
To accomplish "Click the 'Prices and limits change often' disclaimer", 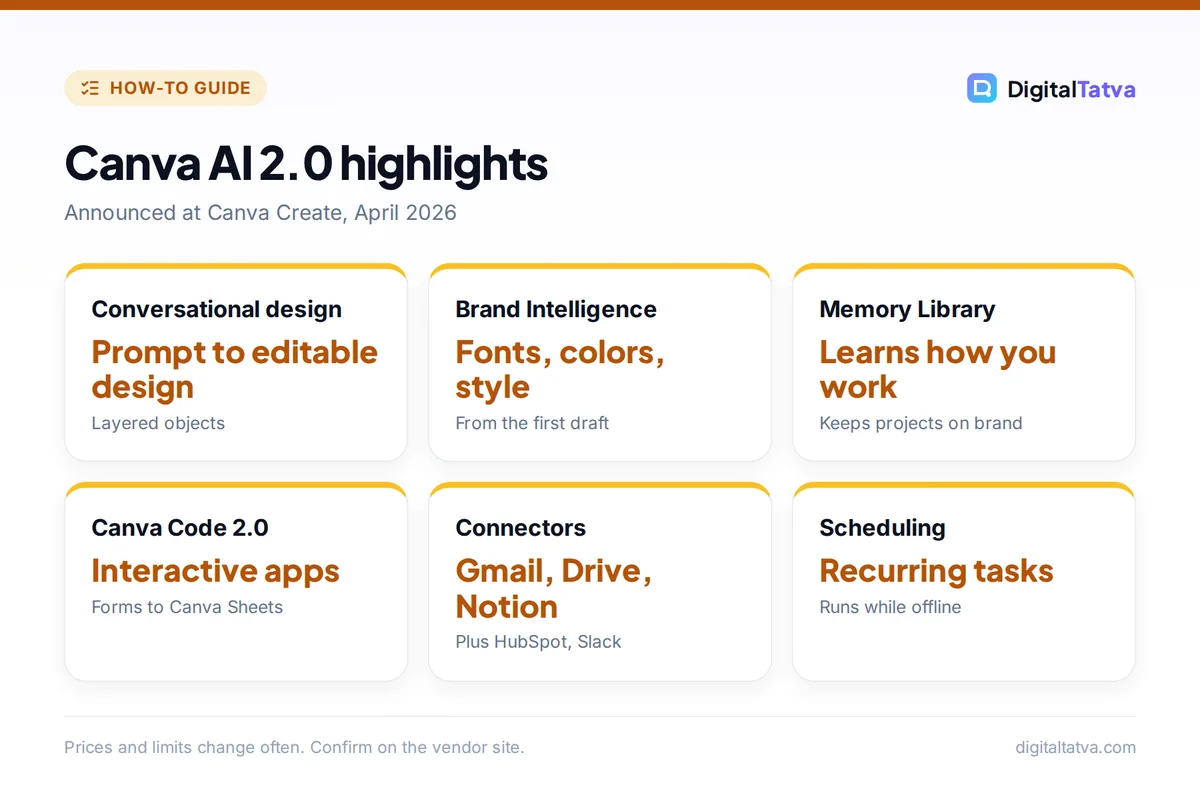I will (x=294, y=747).
